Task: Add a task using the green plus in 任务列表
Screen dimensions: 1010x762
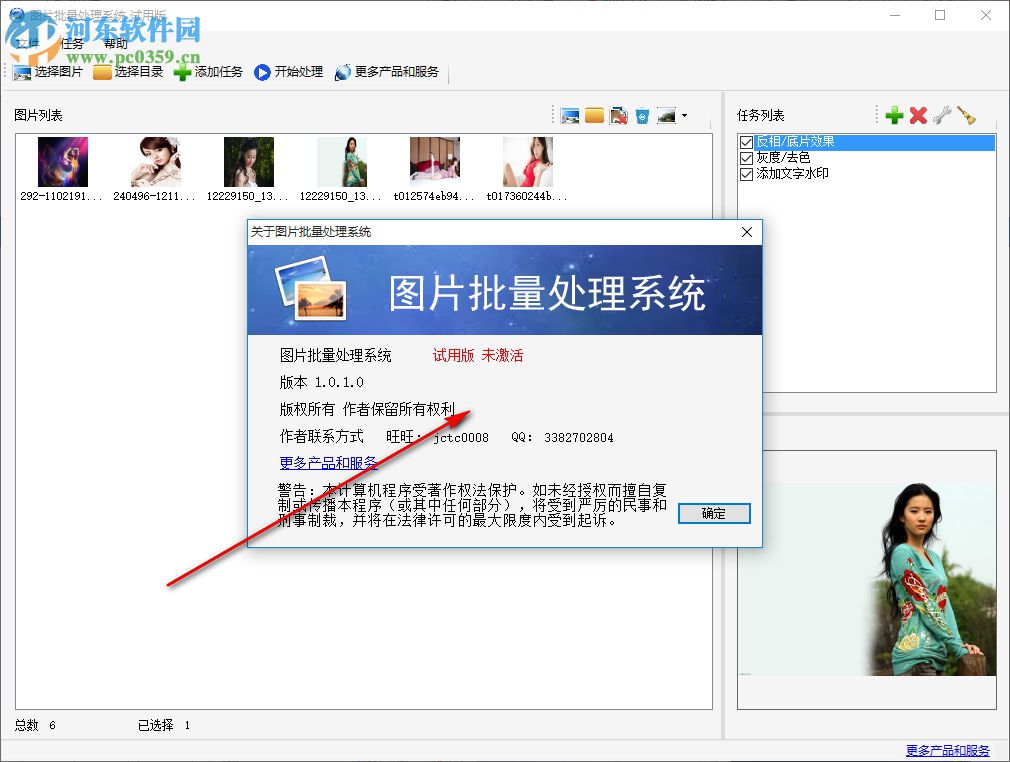Action: pyautogui.click(x=894, y=114)
